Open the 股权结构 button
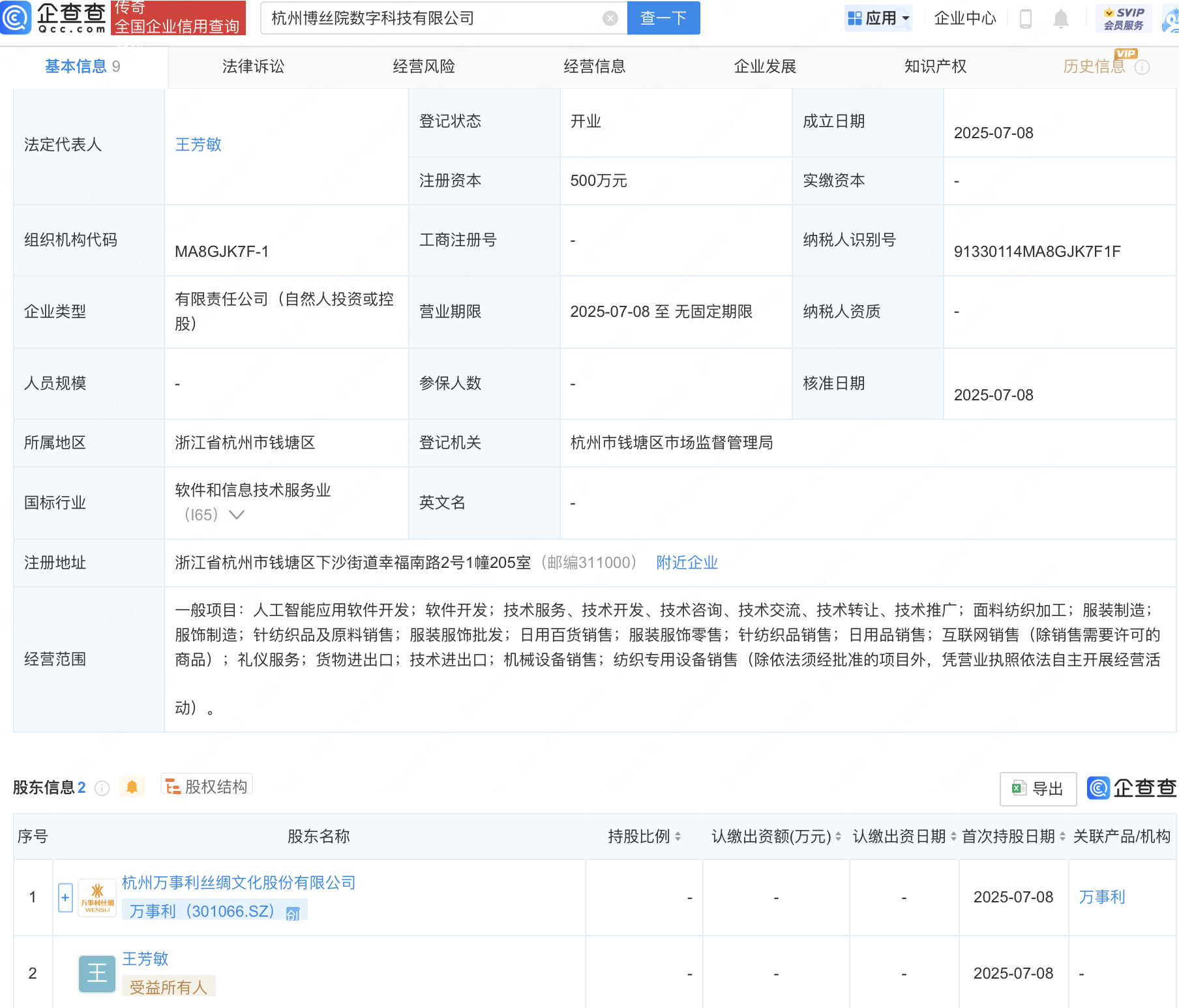The image size is (1179, 1008). coord(207,786)
